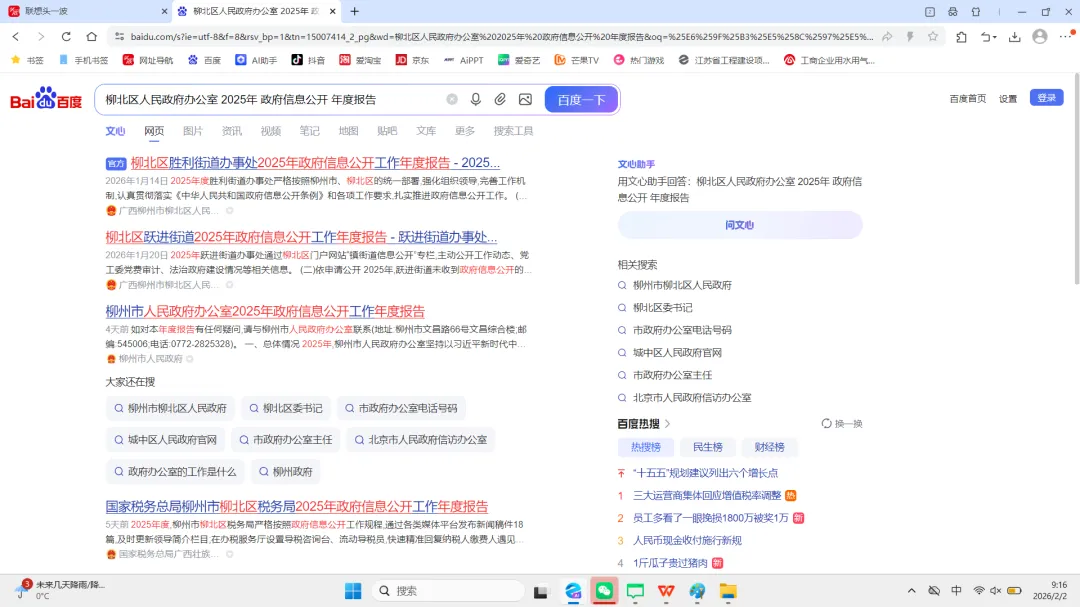The height and width of the screenshot is (607, 1080).
Task: Attach a file with paperclip icon
Action: click(500, 99)
